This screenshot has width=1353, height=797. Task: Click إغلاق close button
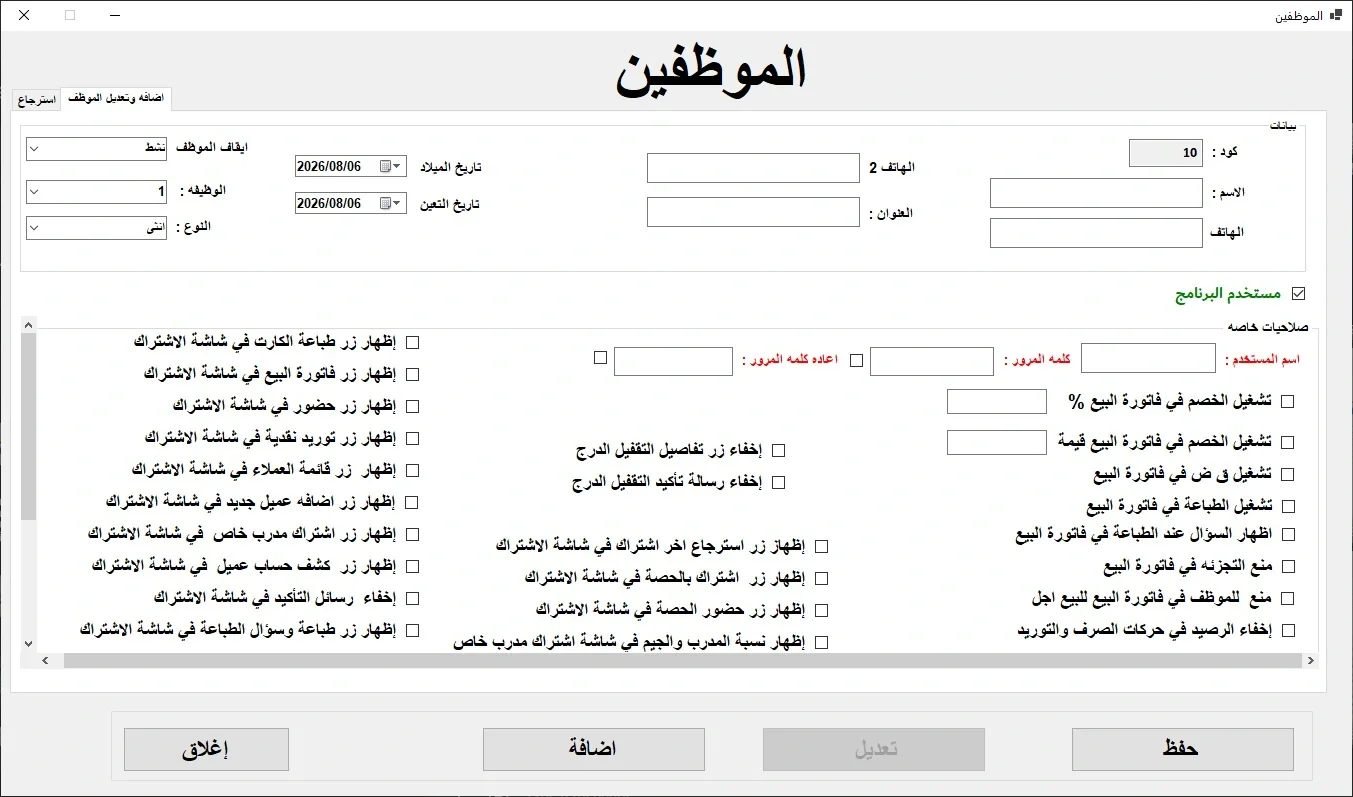pos(206,749)
